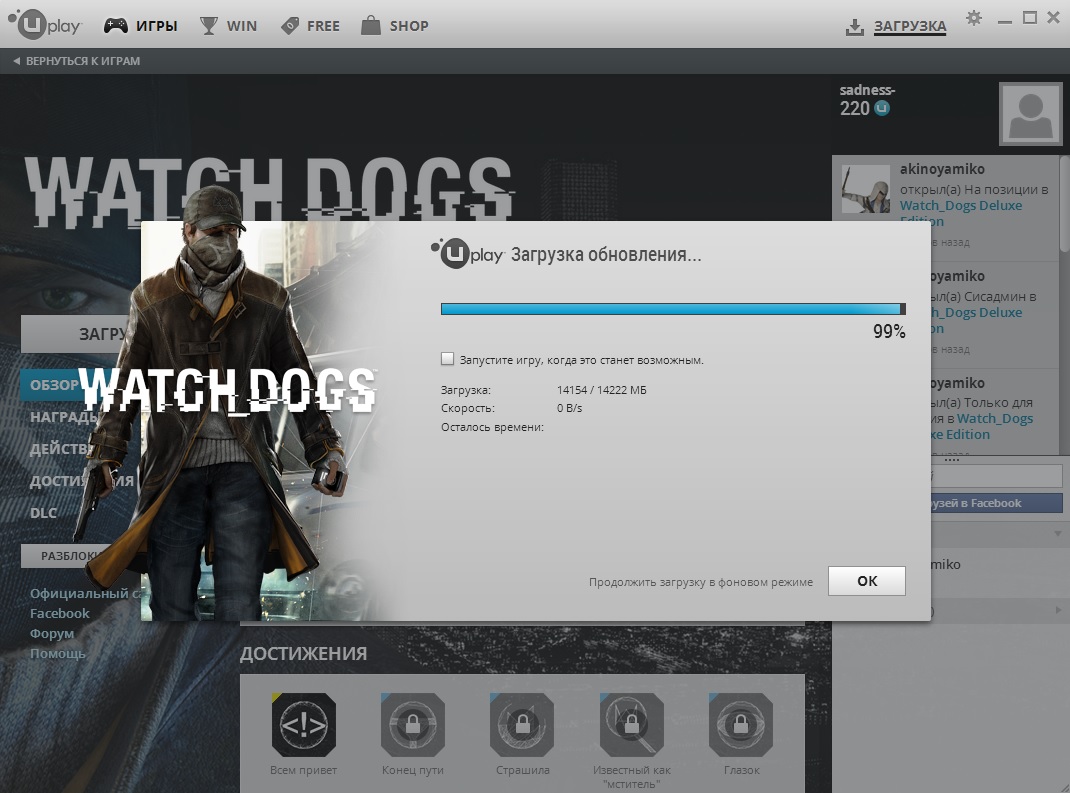This screenshot has height=793, width=1070.
Task: Open the SHOP tab
Action: coord(409,27)
